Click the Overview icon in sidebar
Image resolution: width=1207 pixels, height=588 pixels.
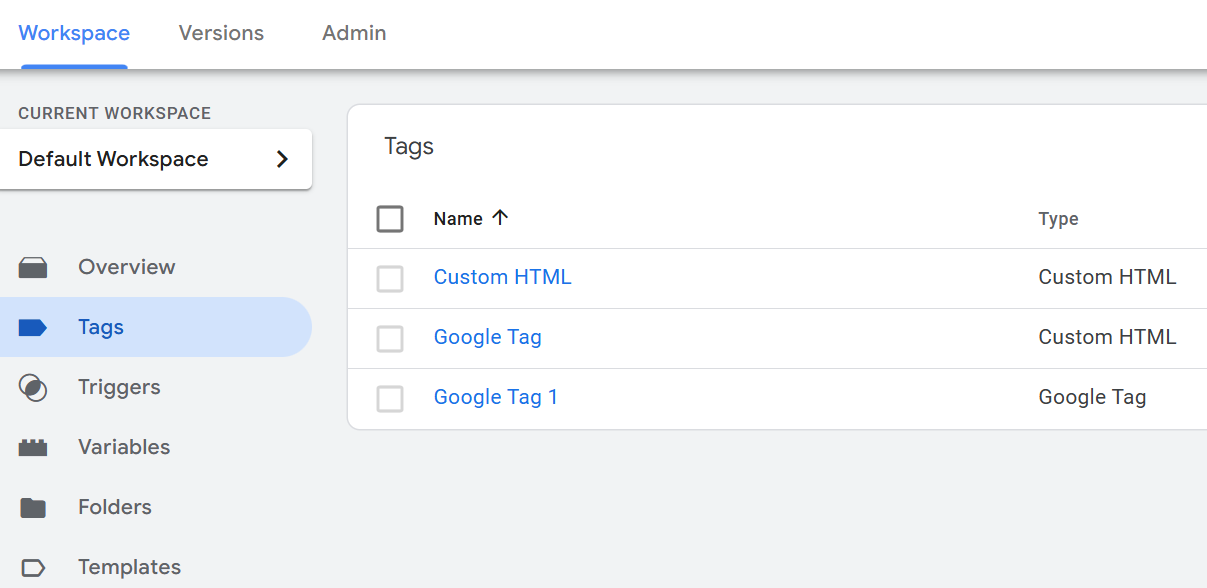click(33, 267)
